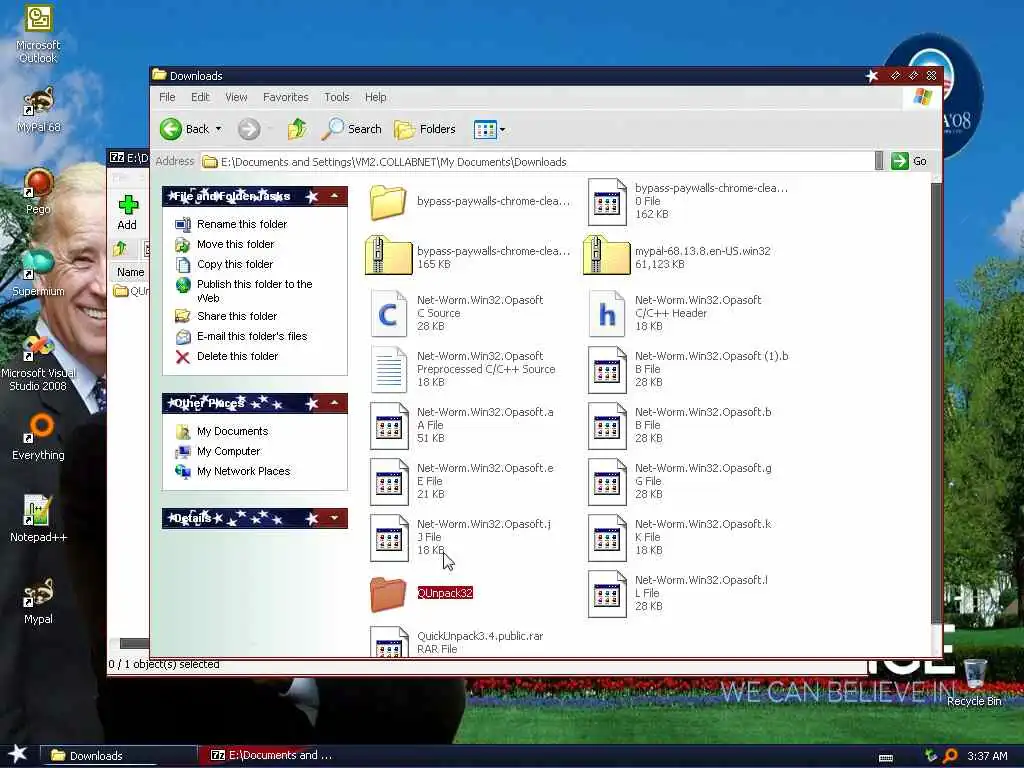
Task: Open the View menu
Action: [236, 97]
